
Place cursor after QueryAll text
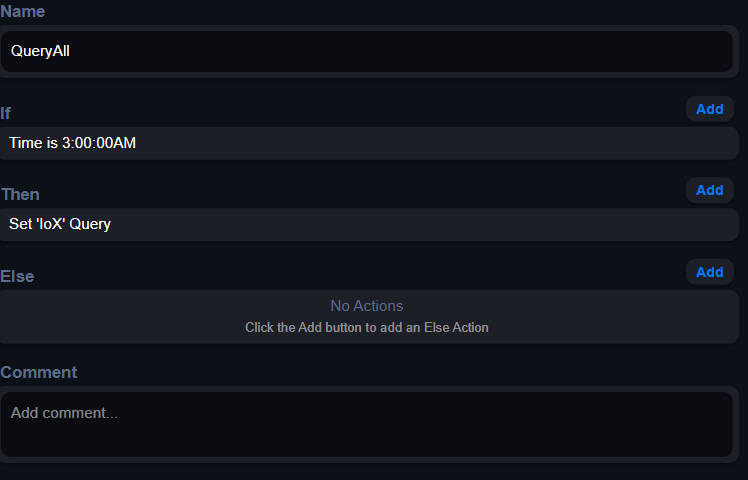[x=71, y=51]
